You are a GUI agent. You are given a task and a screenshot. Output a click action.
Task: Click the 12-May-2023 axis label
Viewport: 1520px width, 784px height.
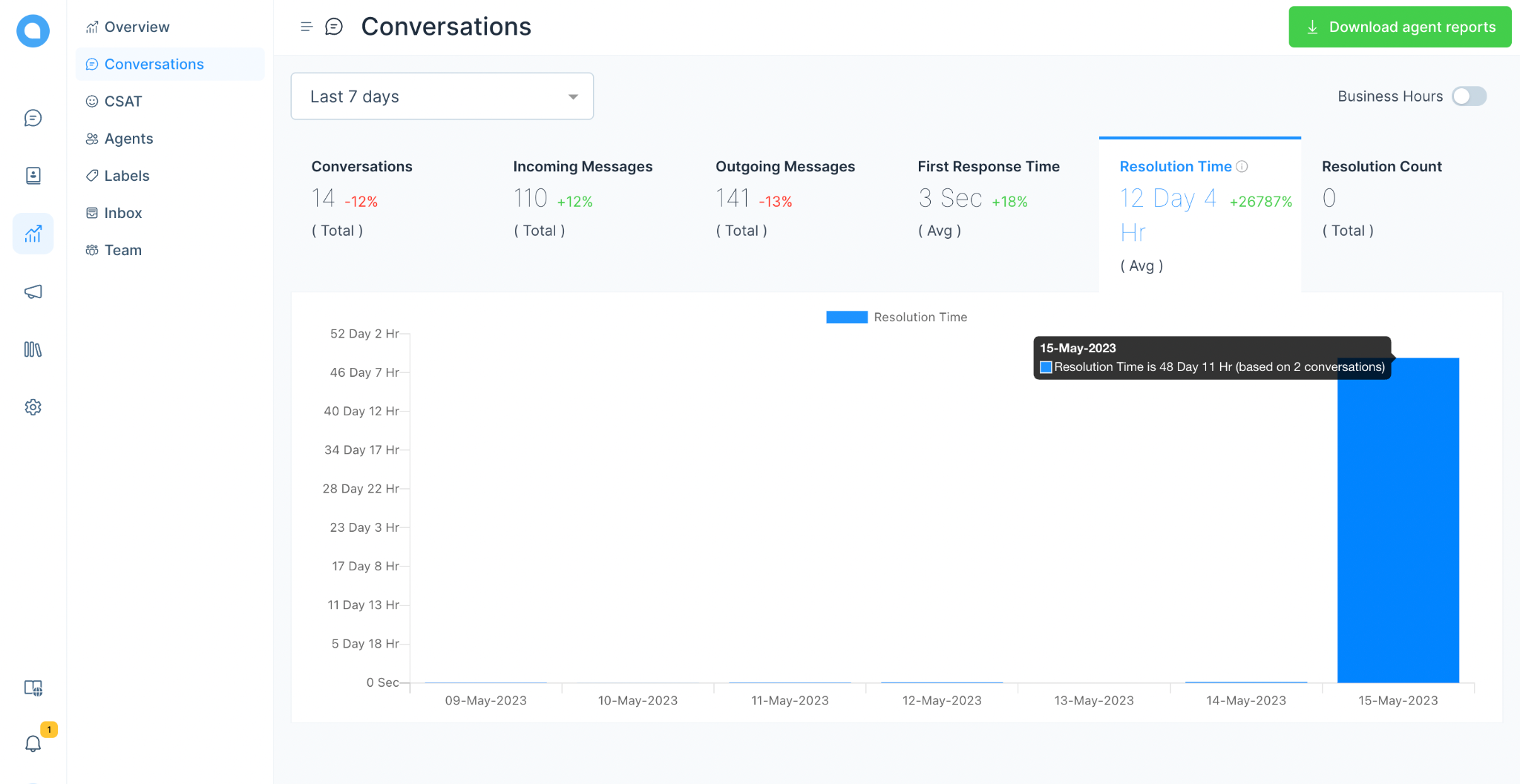942,701
